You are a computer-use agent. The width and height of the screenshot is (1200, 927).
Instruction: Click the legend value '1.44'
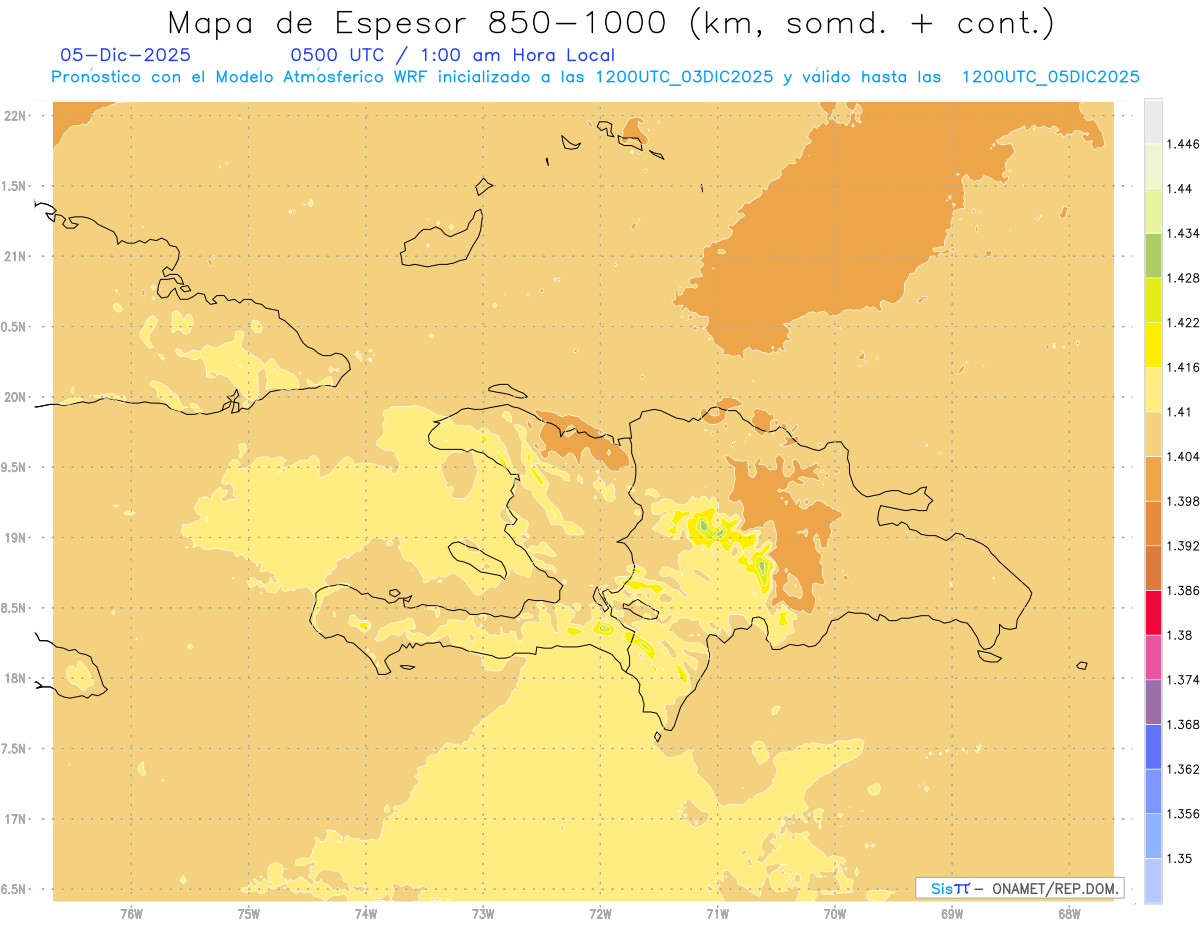click(1179, 188)
